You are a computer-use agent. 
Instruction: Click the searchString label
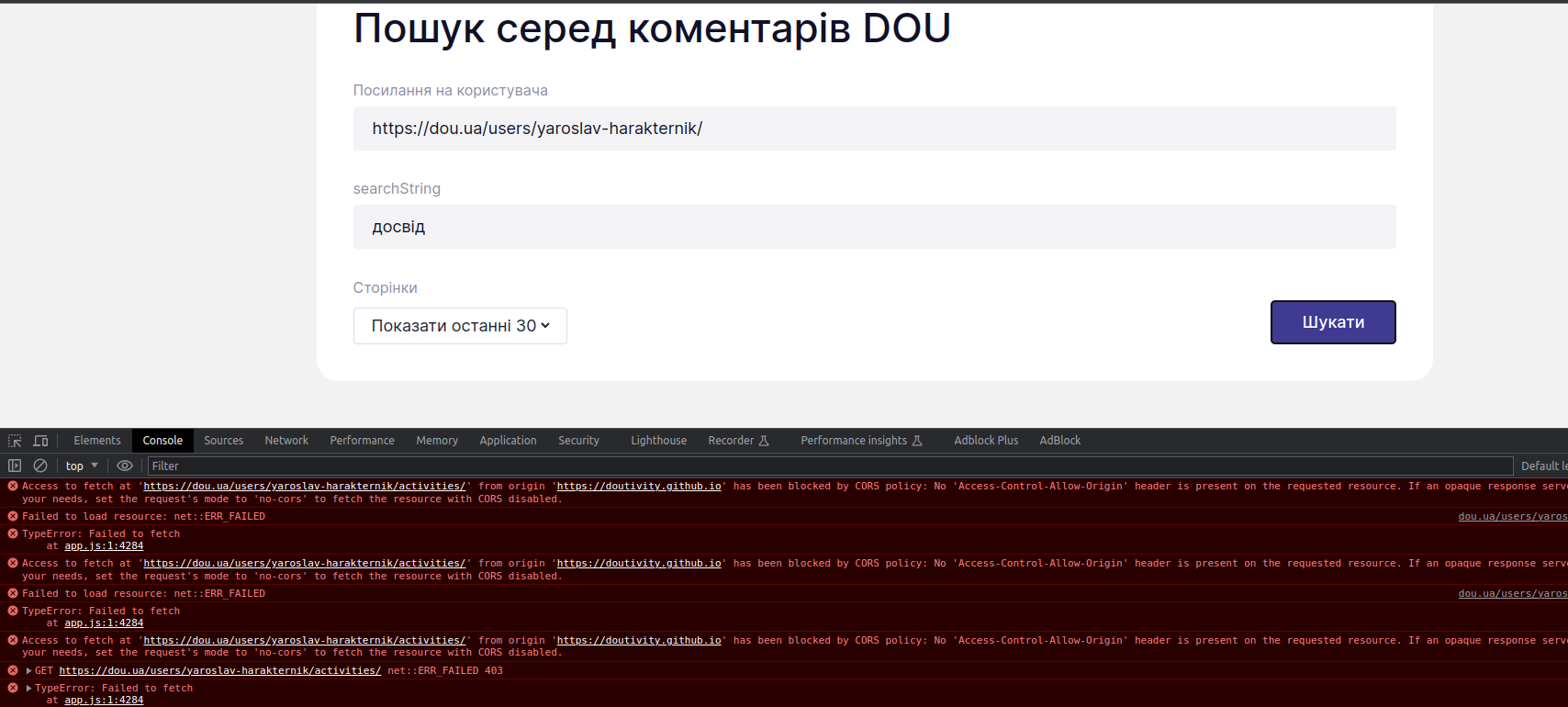397,188
